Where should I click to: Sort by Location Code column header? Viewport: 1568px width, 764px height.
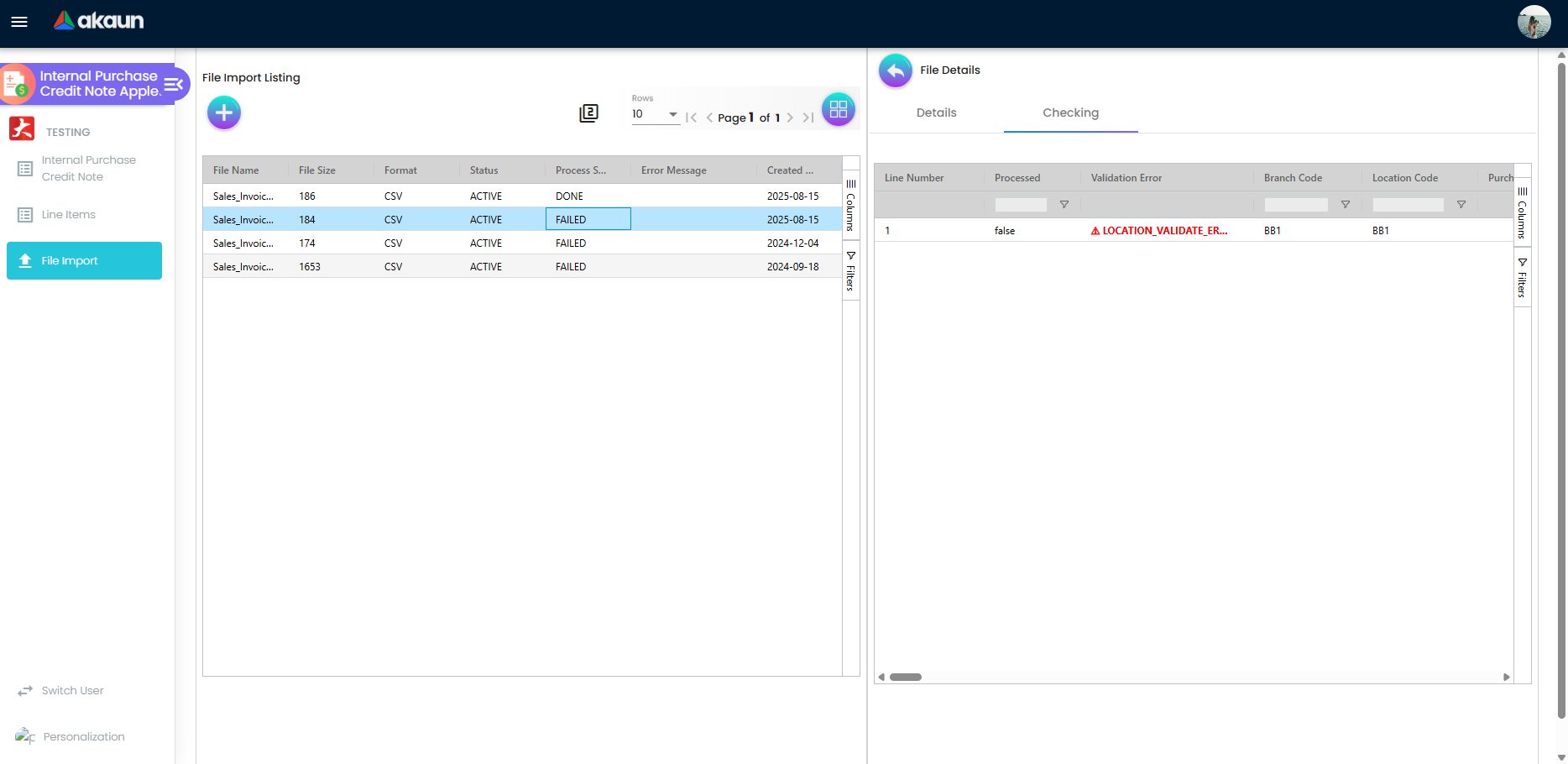(1405, 178)
